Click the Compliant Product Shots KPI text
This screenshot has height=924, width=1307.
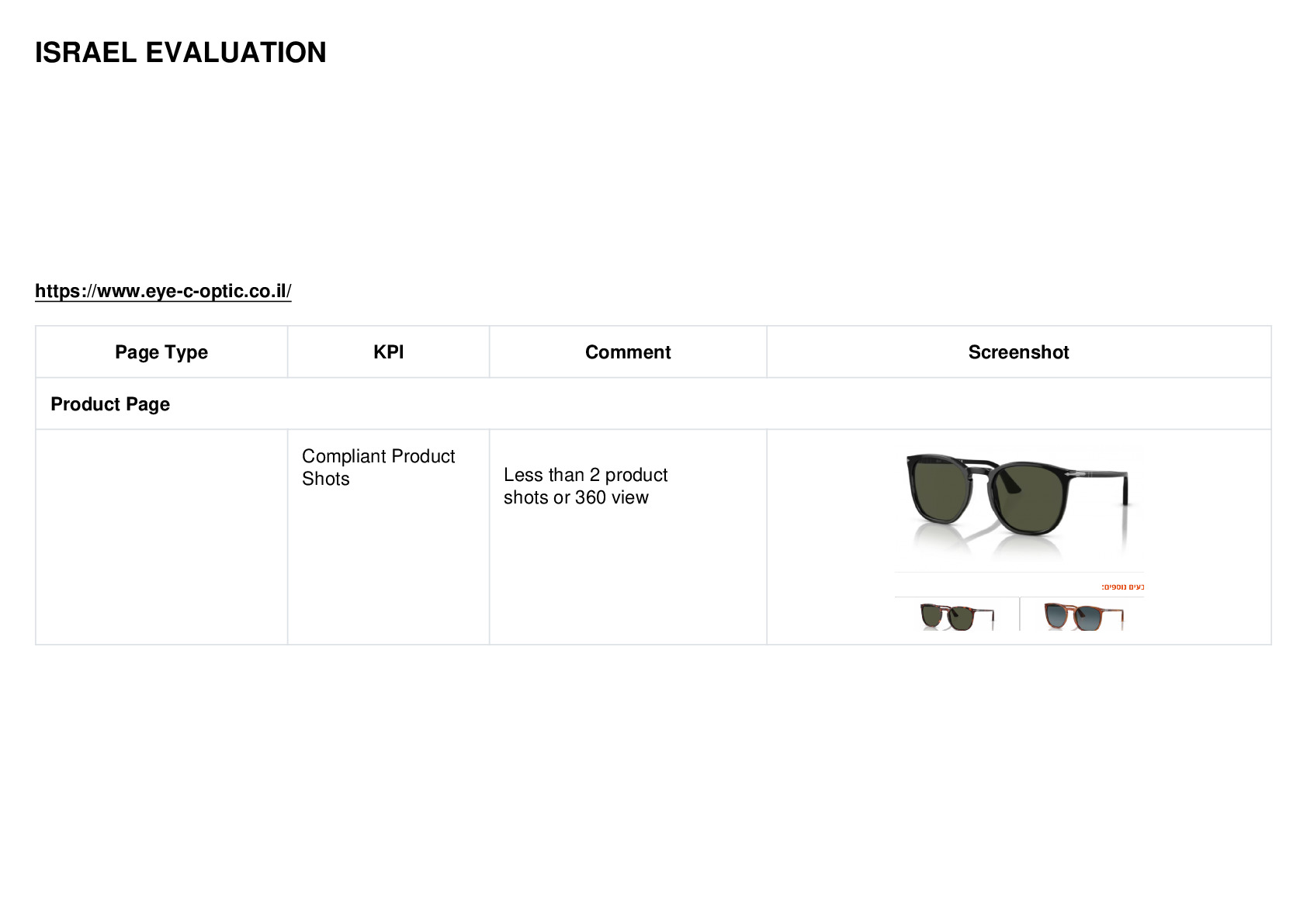378,467
